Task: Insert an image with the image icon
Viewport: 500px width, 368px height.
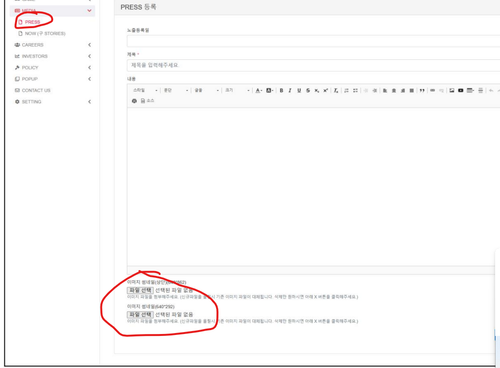Action: pyautogui.click(x=452, y=90)
